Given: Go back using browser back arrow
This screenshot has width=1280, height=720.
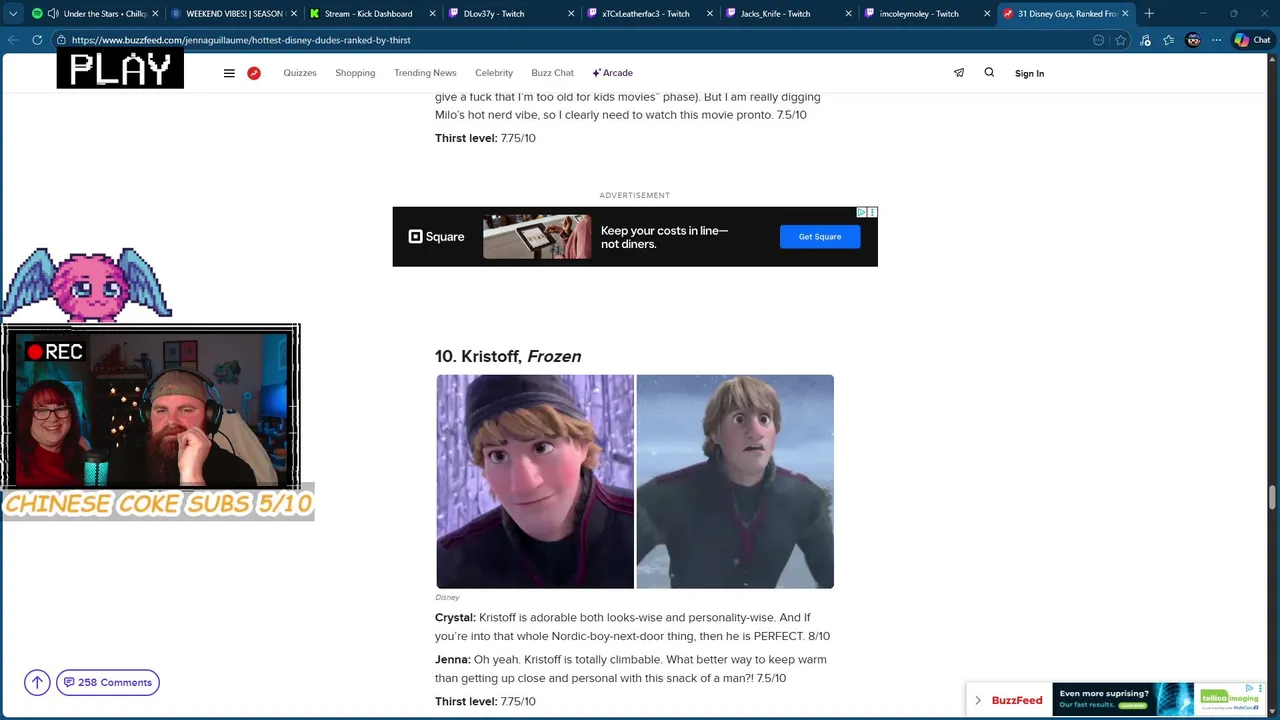Looking at the screenshot, I should pyautogui.click(x=13, y=40).
